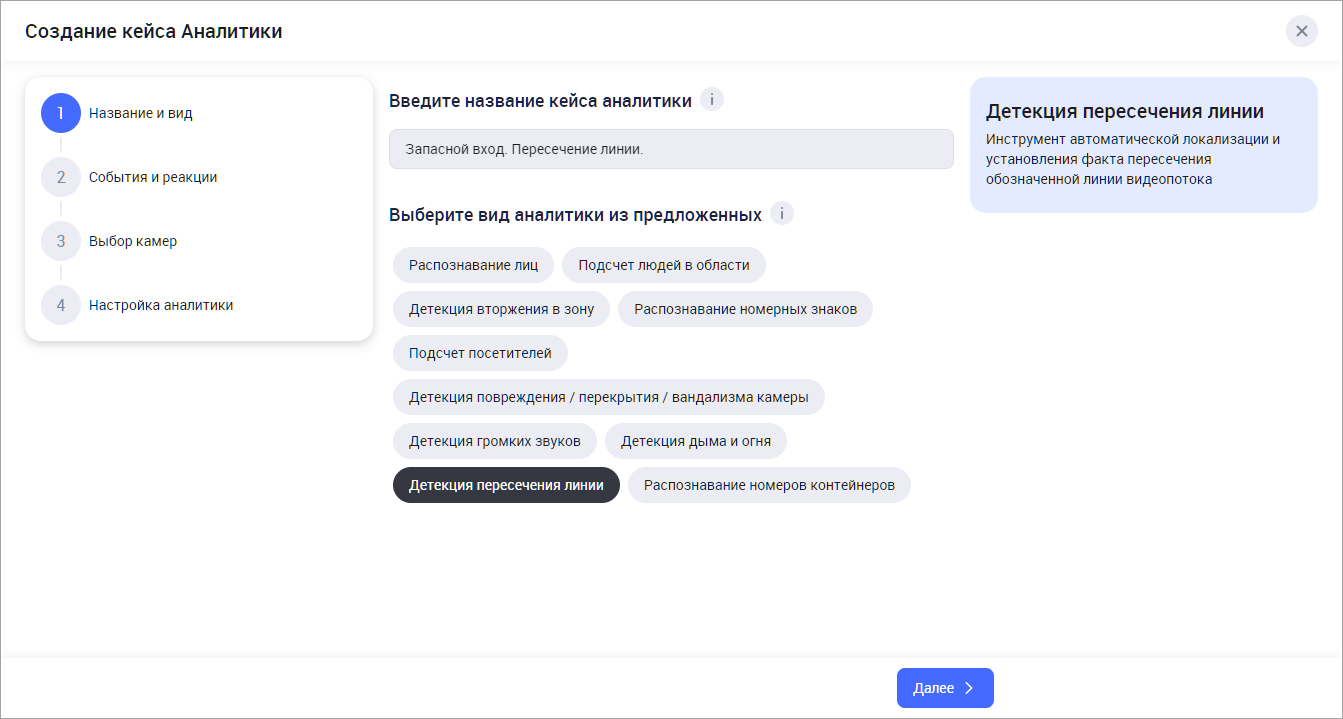Screen dimensions: 1343x719
Task: Select "Распознавание номеров контейнеров" chip
Action: click(x=769, y=485)
